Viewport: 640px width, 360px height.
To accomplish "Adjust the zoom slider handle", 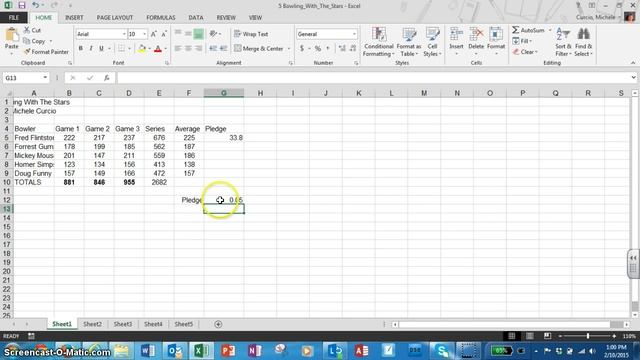I will [x=588, y=336].
